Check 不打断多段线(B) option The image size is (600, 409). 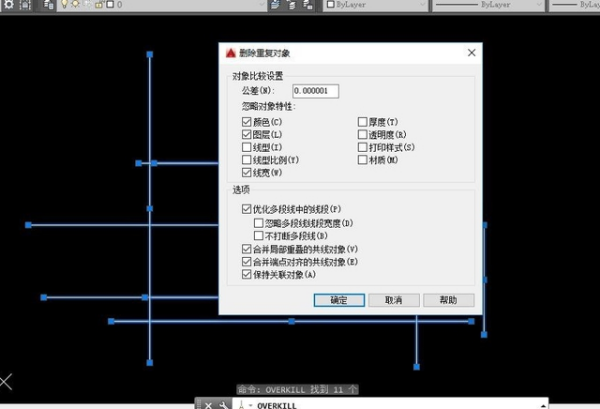[259, 236]
